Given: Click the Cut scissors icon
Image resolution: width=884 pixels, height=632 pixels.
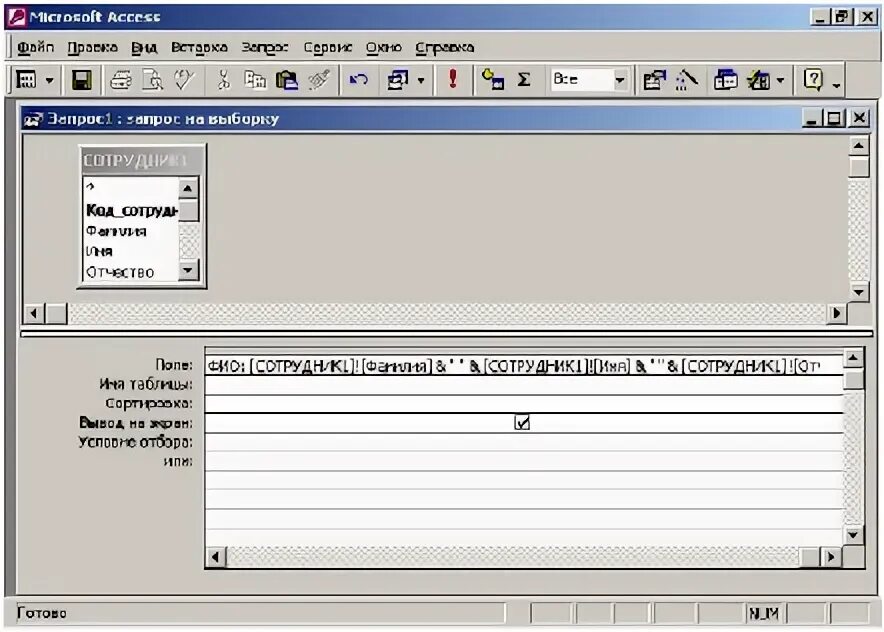Looking at the screenshot, I should click(224, 80).
